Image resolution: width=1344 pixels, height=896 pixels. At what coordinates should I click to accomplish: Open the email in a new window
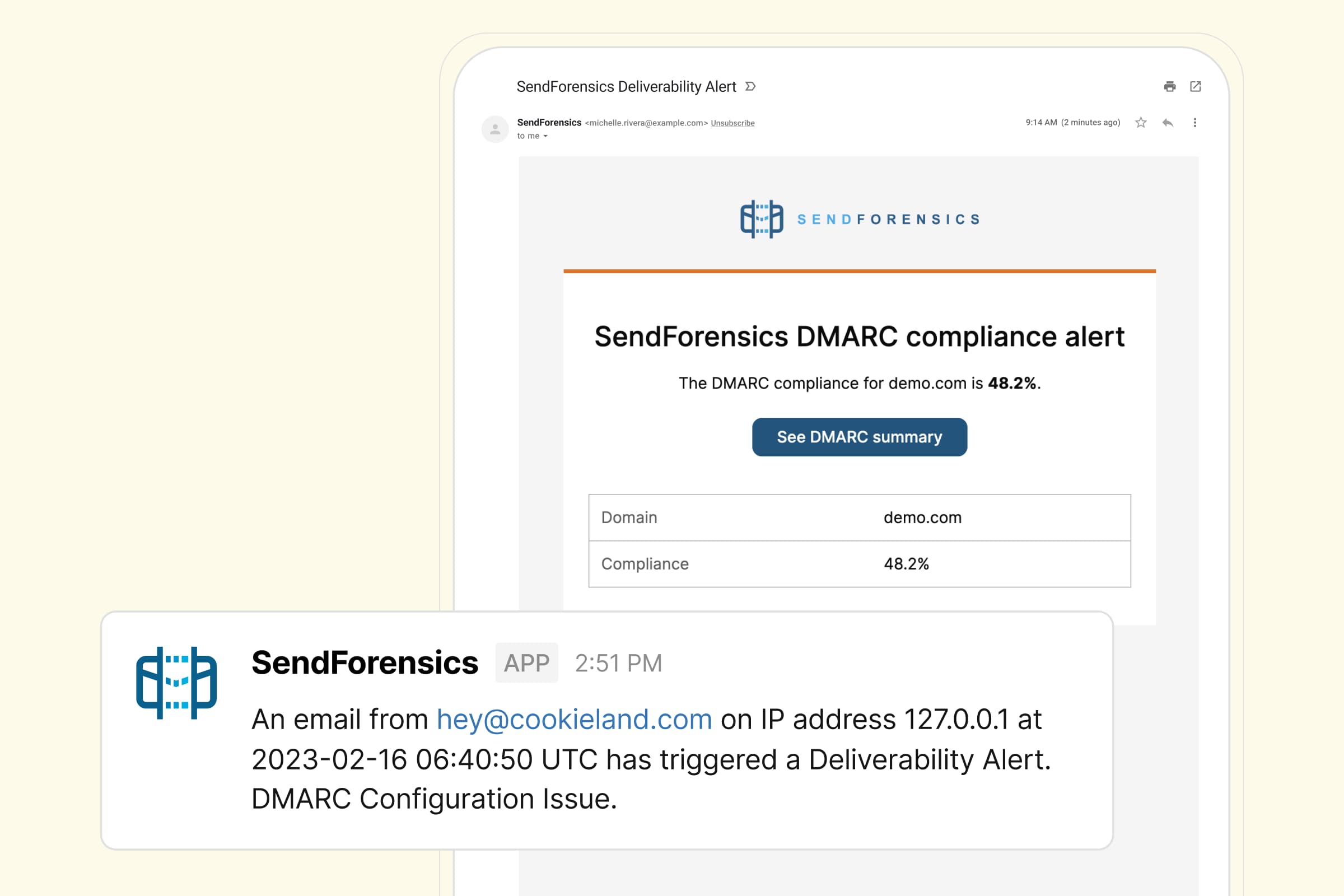point(1195,87)
